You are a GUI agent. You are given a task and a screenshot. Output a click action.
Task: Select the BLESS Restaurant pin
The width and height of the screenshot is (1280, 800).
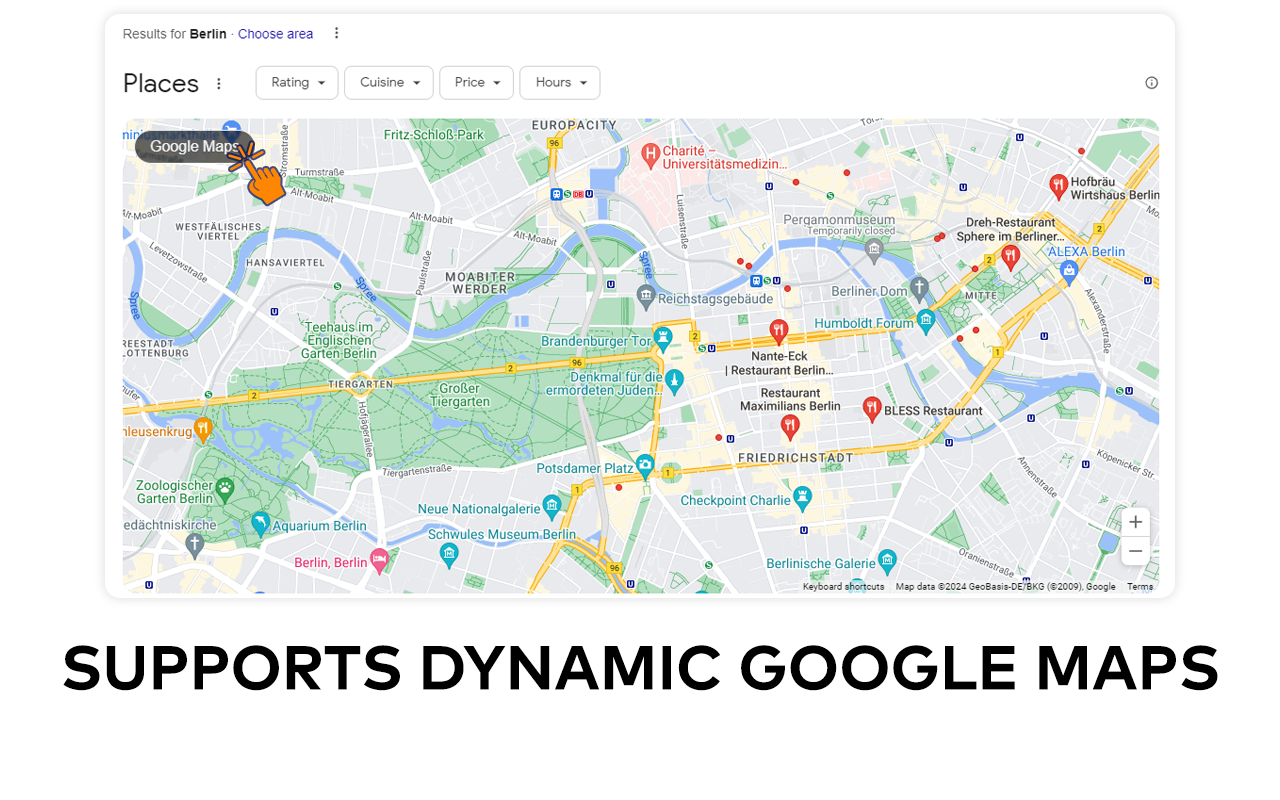[x=871, y=408]
